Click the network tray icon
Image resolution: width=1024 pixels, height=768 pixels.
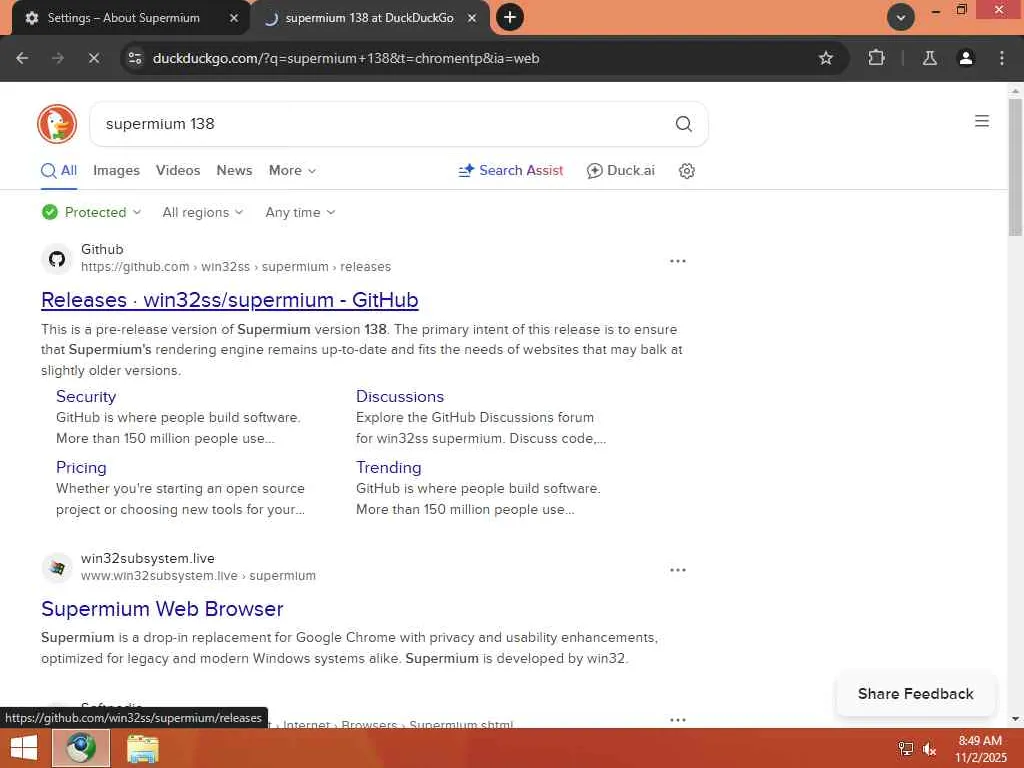[905, 749]
